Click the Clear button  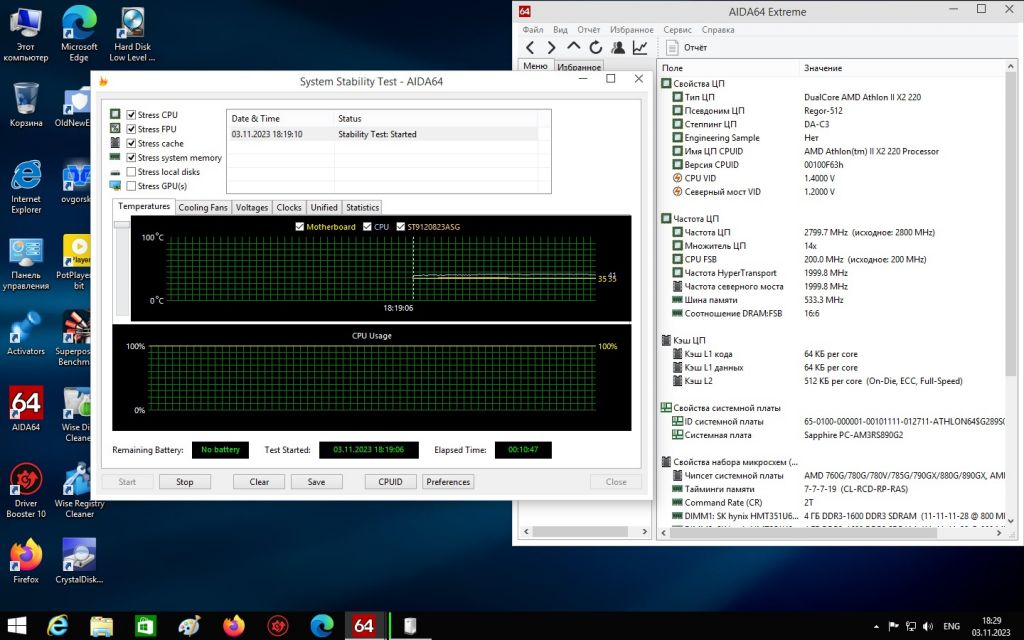tap(259, 482)
